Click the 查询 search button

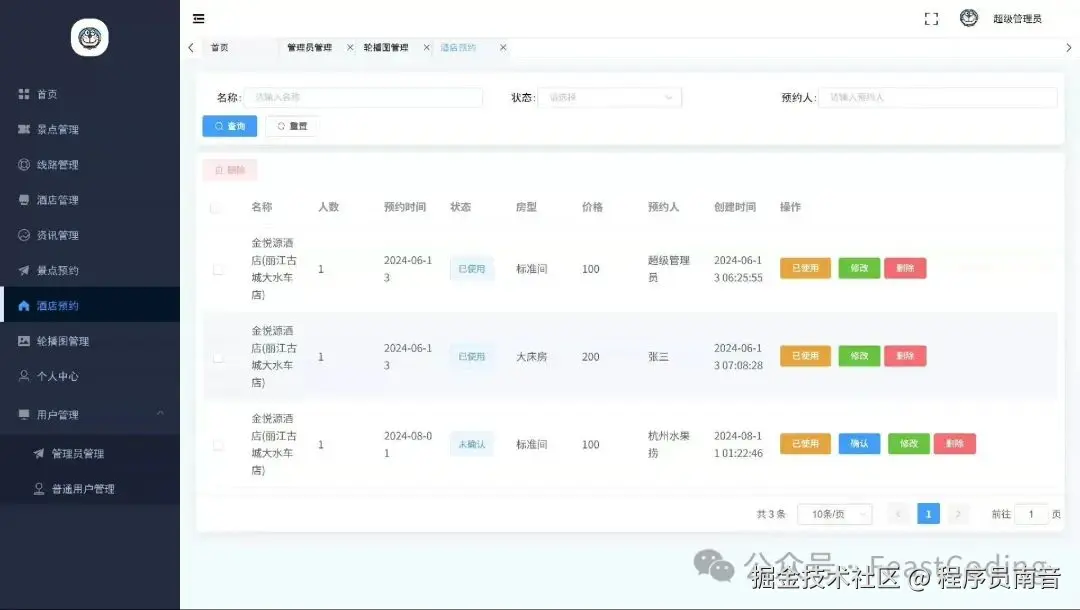point(229,125)
